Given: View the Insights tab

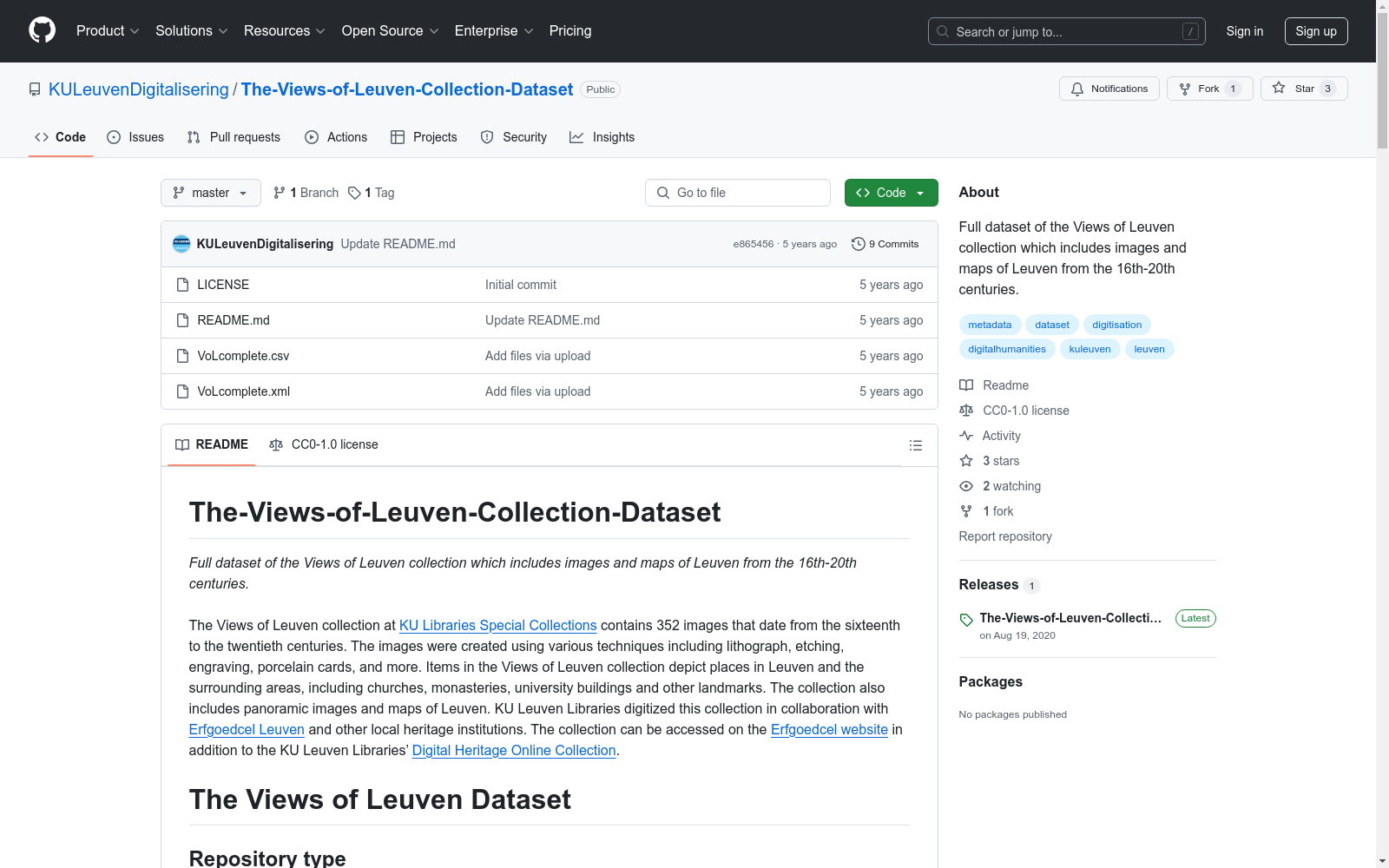Looking at the screenshot, I should click(602, 137).
